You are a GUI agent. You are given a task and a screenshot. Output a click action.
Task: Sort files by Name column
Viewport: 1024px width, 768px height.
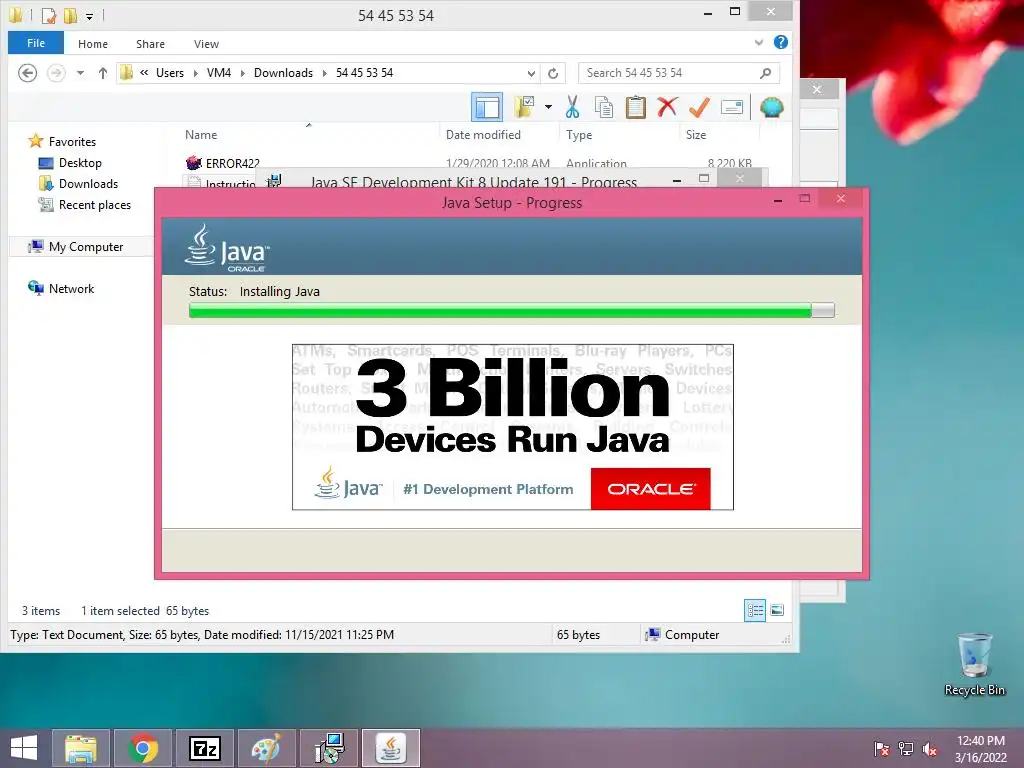point(200,135)
